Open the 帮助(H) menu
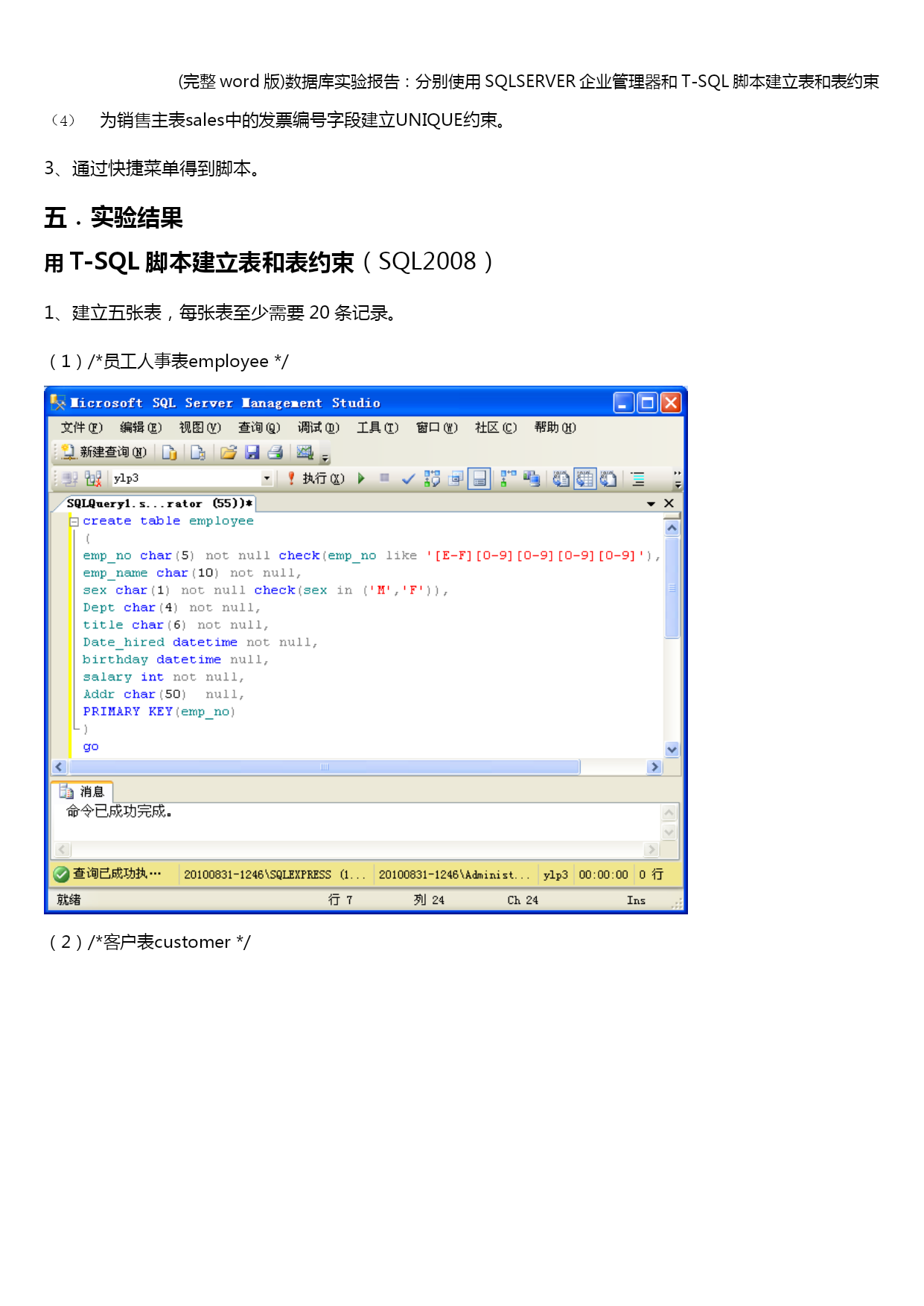The width and height of the screenshot is (924, 1306). [x=555, y=427]
